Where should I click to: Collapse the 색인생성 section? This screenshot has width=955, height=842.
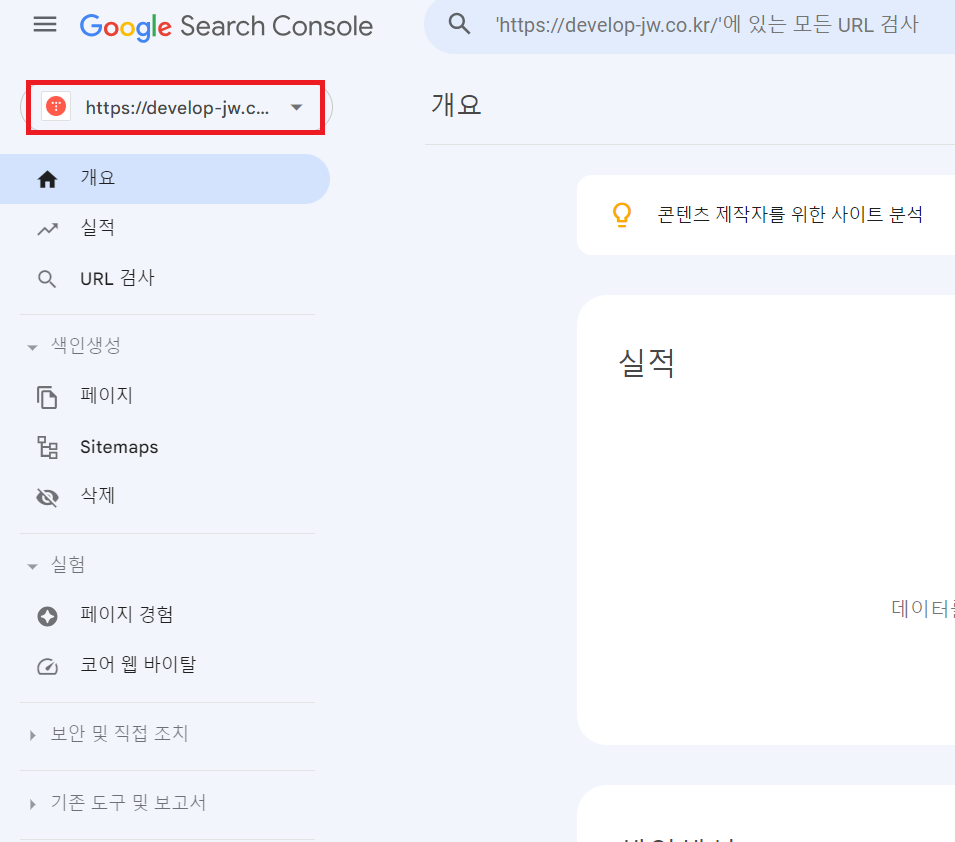click(x=32, y=347)
